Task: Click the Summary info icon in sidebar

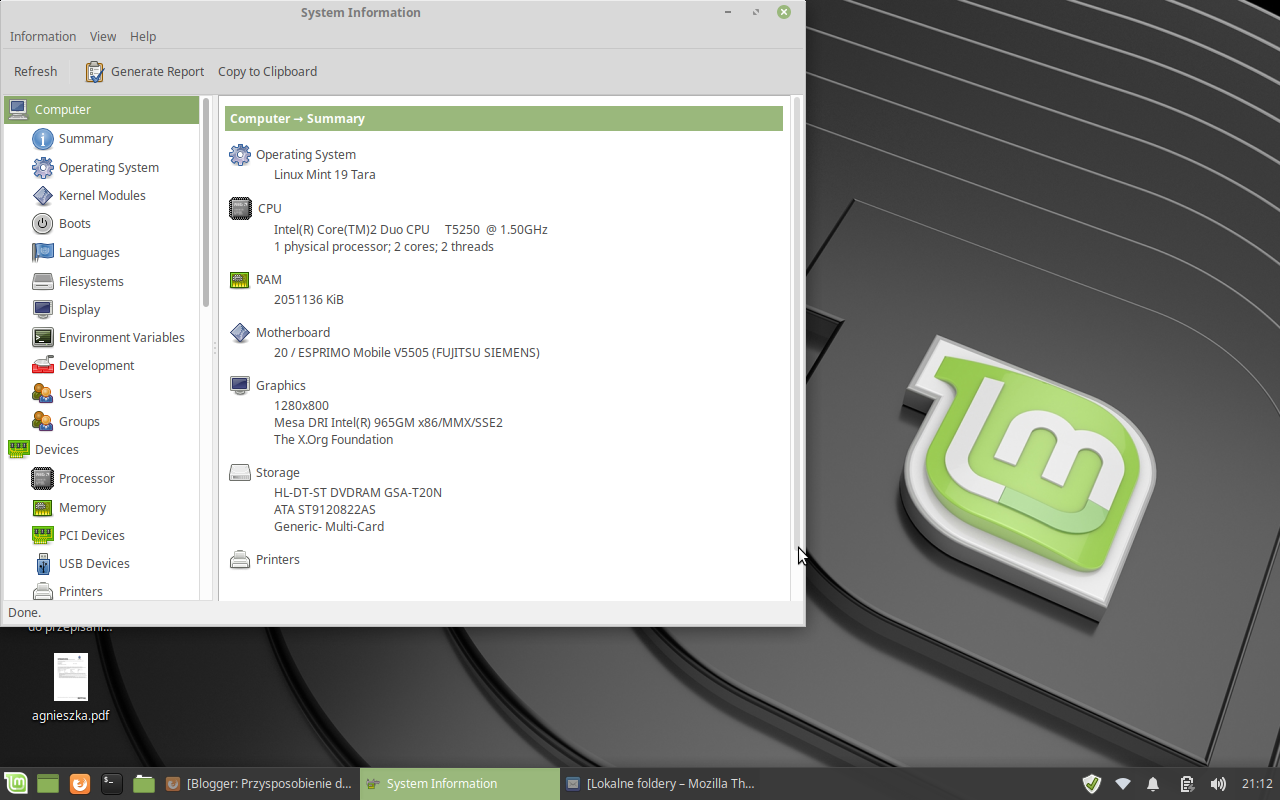Action: (42, 139)
